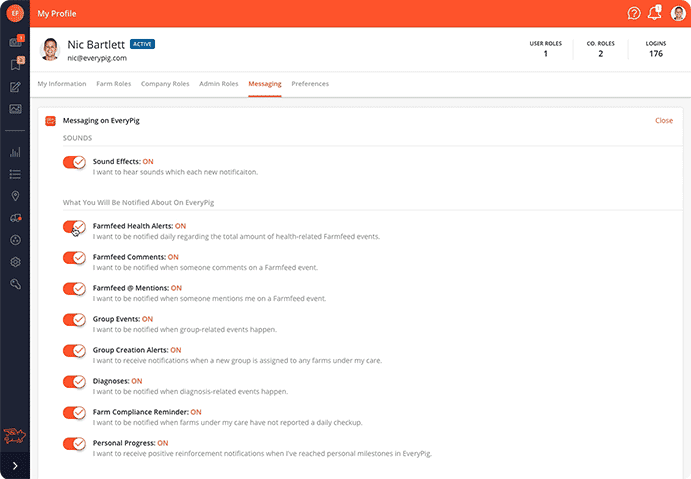Click Nic Bartlett's profile photo
The width and height of the screenshot is (691, 479).
(50, 49)
